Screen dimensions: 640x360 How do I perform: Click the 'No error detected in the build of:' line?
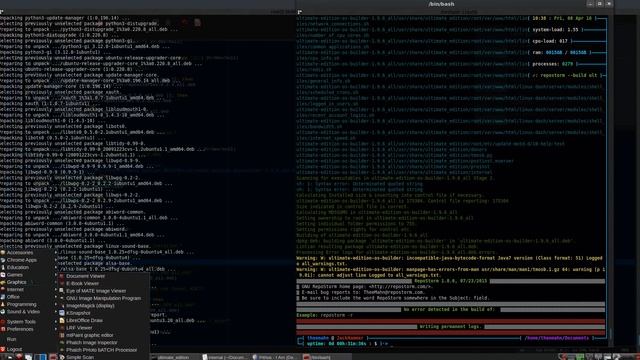449,309
